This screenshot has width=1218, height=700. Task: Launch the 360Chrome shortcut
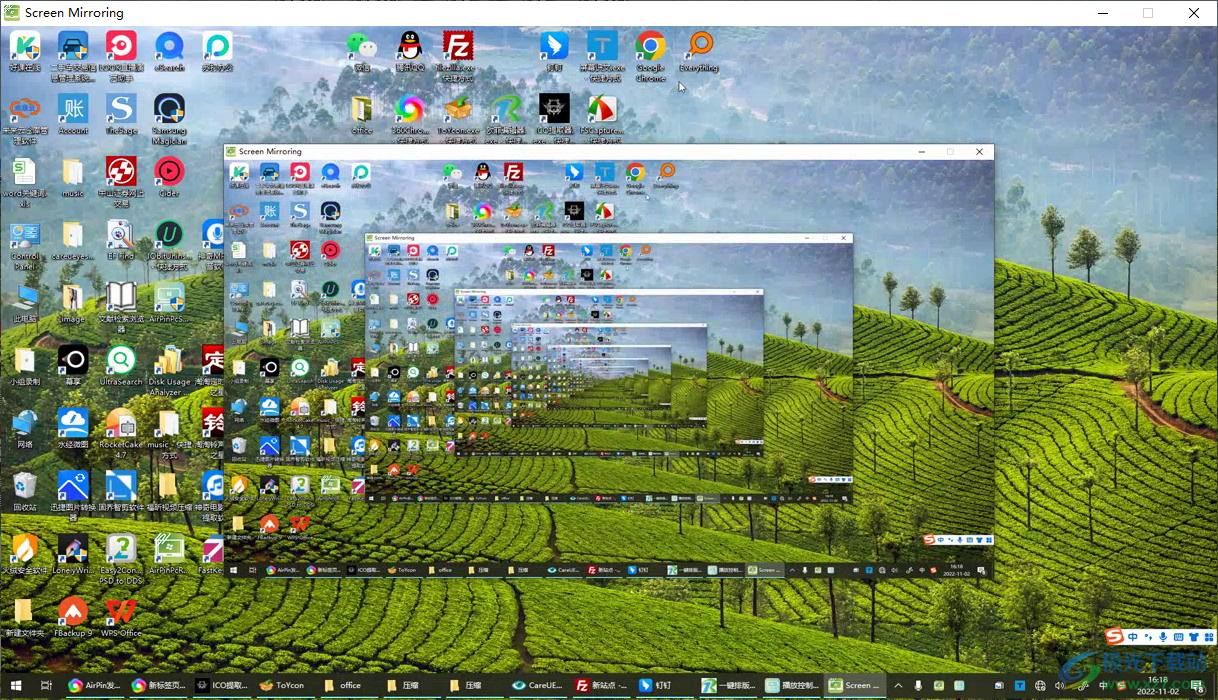point(409,109)
